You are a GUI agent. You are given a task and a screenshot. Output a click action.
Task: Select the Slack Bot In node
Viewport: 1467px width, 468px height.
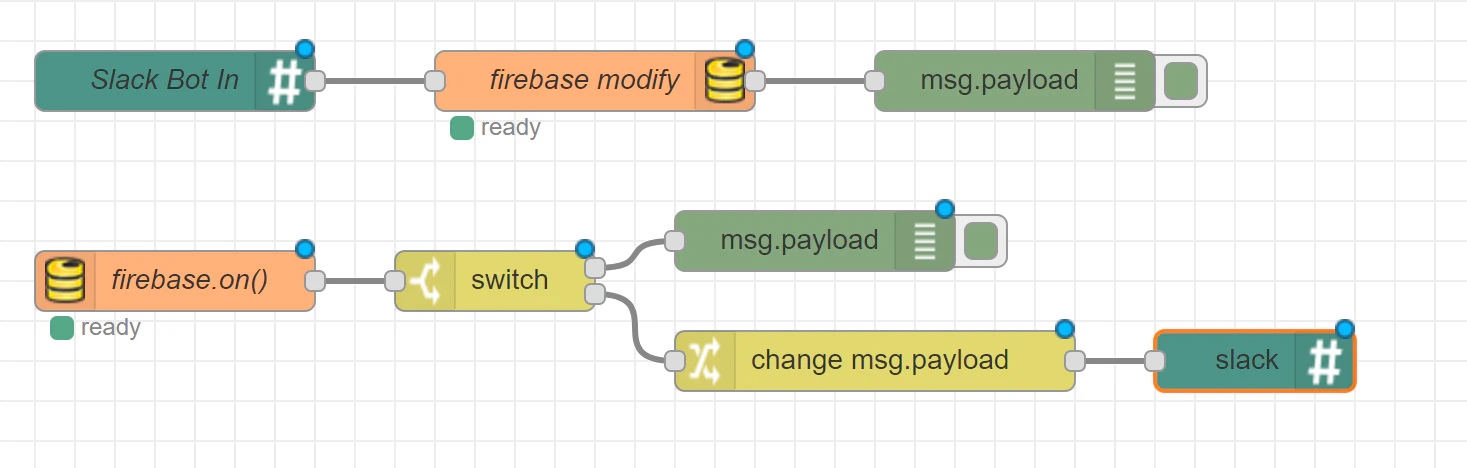pyautogui.click(x=175, y=81)
